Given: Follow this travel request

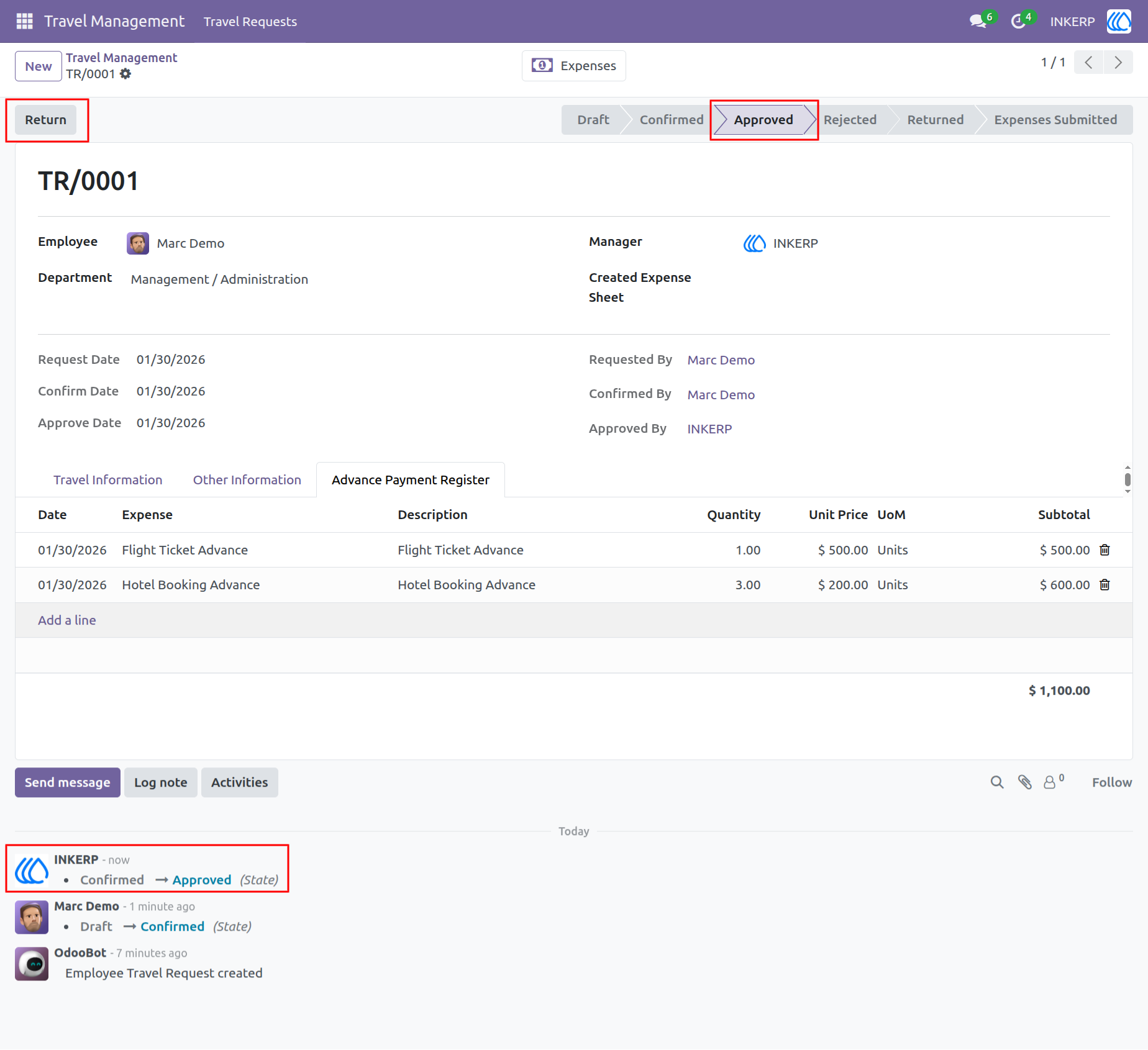Looking at the screenshot, I should tap(1112, 782).
